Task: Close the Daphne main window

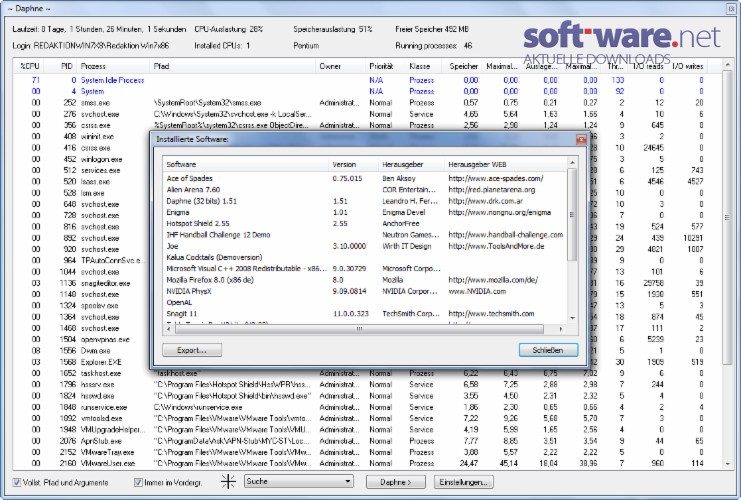Action: (x=731, y=9)
